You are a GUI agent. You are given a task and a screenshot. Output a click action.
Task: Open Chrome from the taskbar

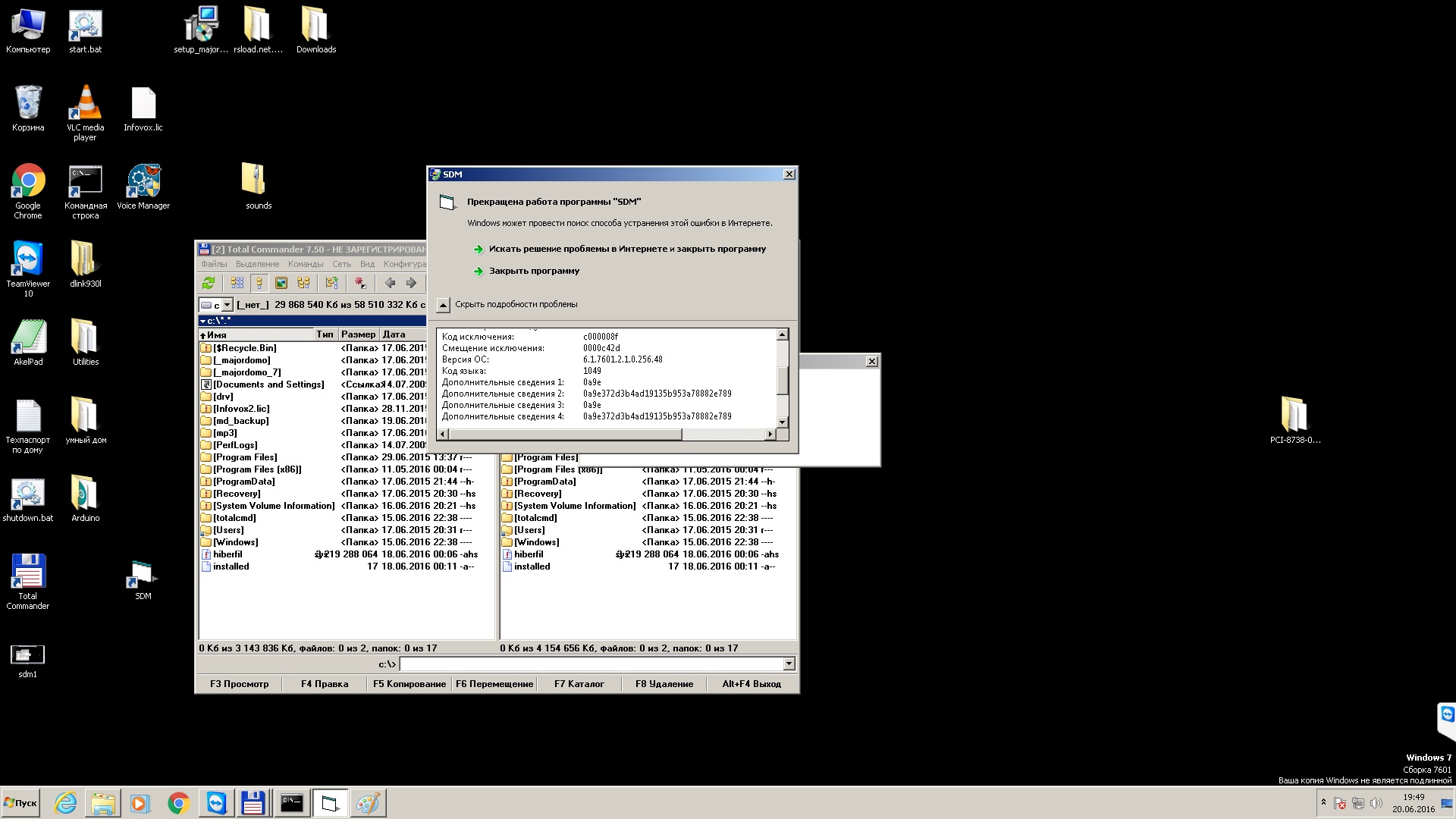pos(178,803)
